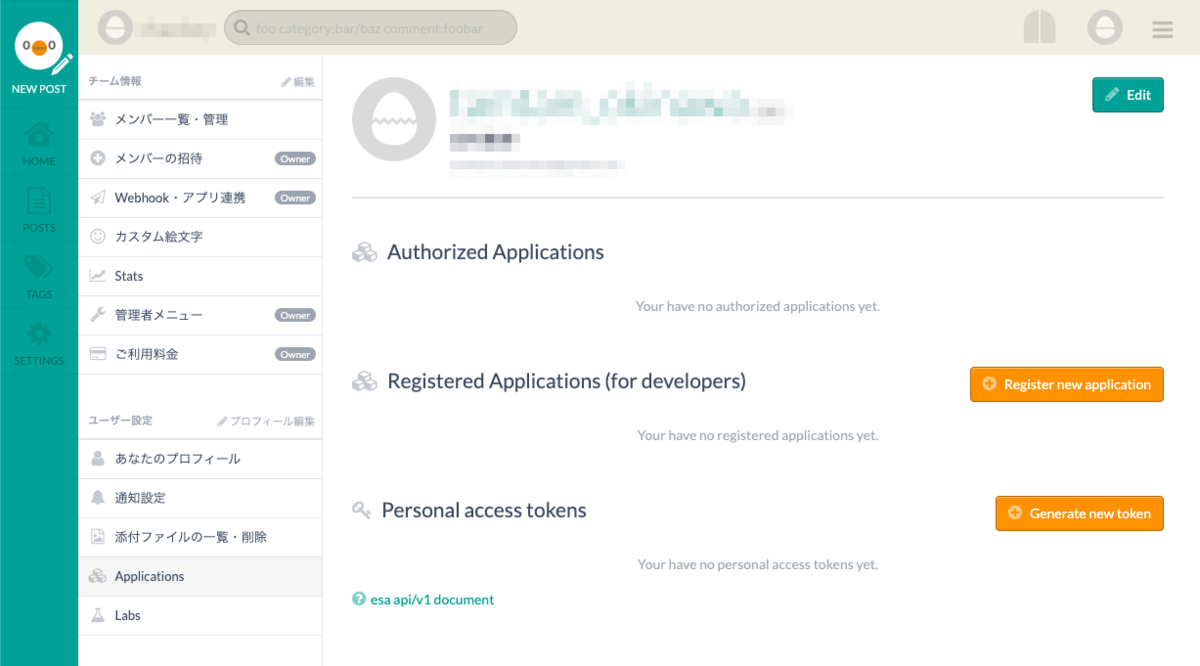Click the NEW POST bird icon
Image resolution: width=1200 pixels, height=666 pixels.
point(39,48)
